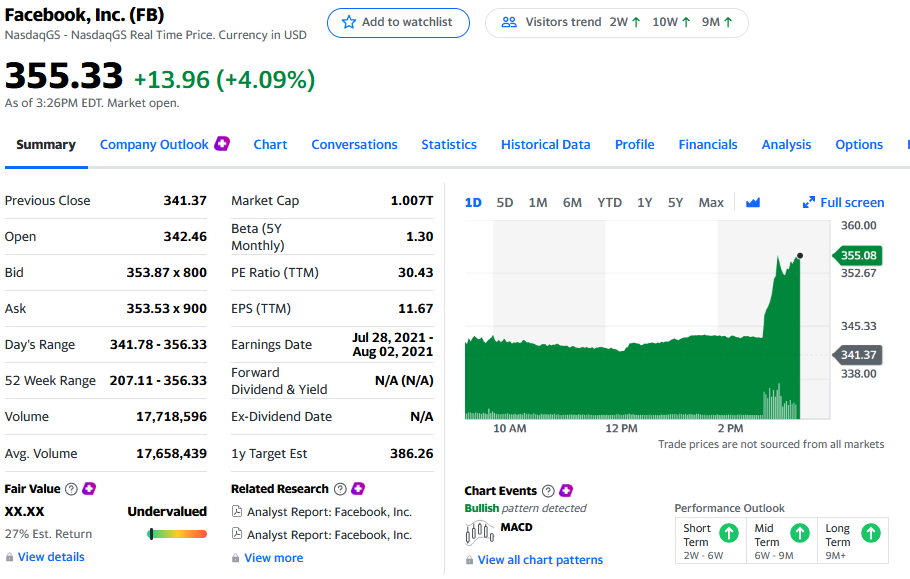Click the View more research link
The height and width of the screenshot is (579, 910).
(273, 558)
